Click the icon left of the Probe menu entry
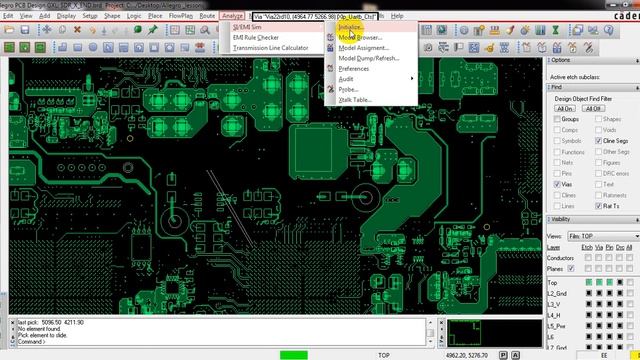This screenshot has width=640, height=360. [331, 89]
